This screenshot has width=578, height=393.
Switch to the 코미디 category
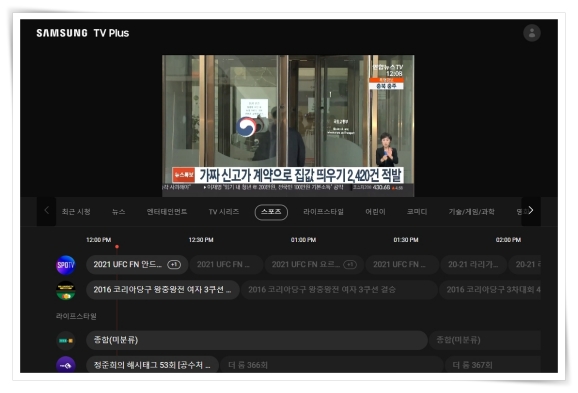click(417, 212)
